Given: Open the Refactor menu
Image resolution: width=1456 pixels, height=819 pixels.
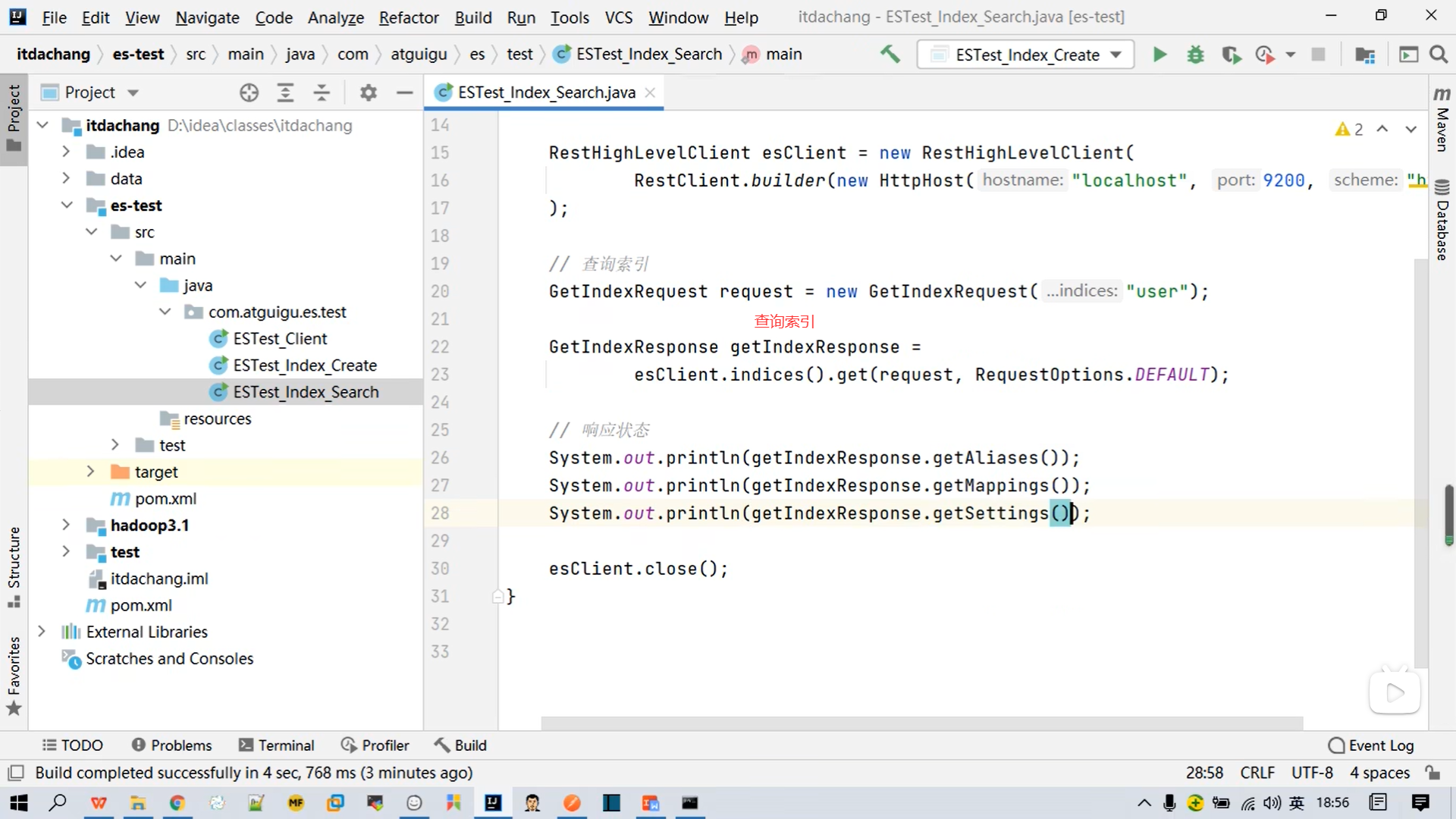Looking at the screenshot, I should pos(408,17).
